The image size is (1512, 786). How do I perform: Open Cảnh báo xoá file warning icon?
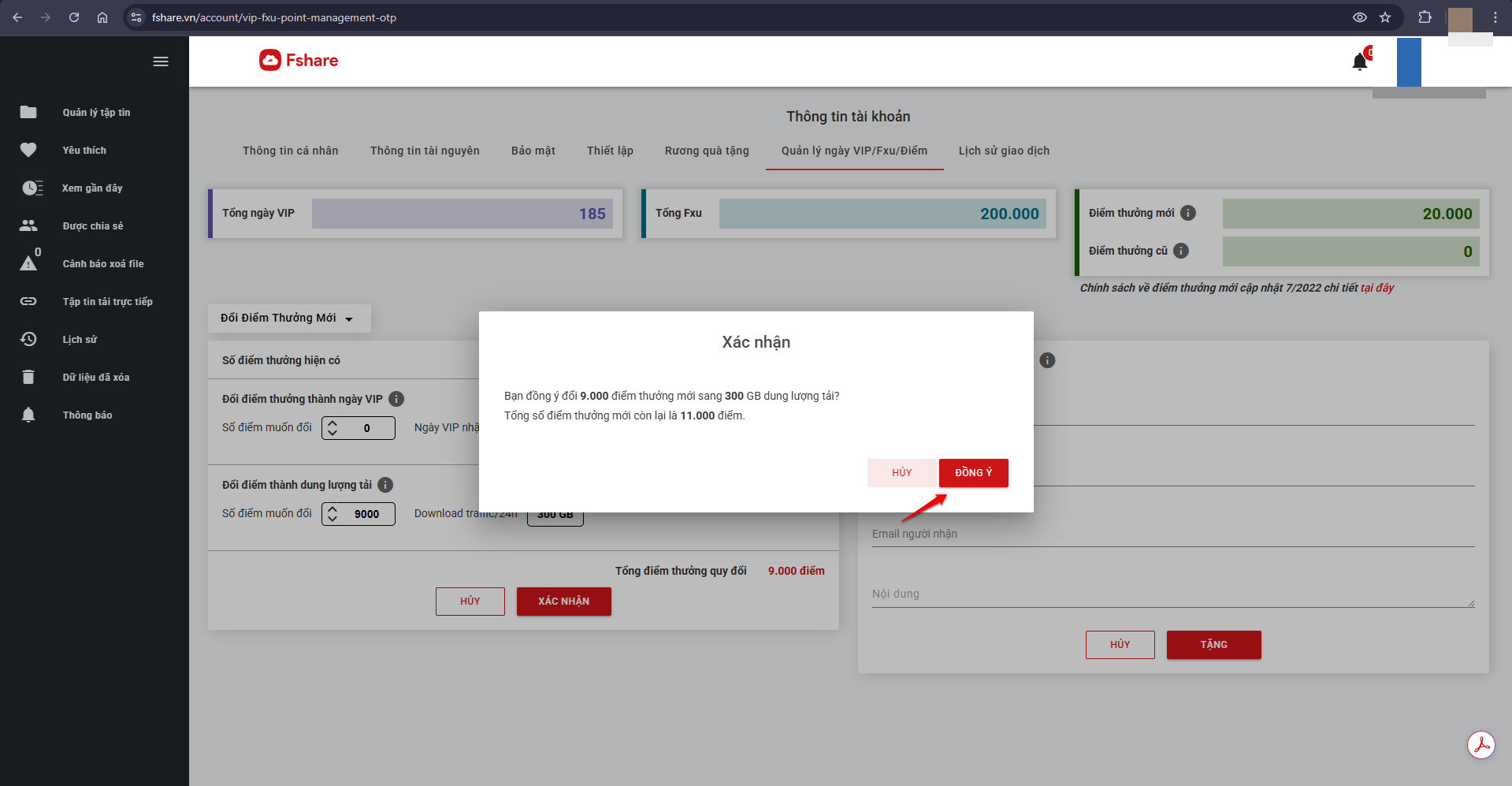click(28, 263)
